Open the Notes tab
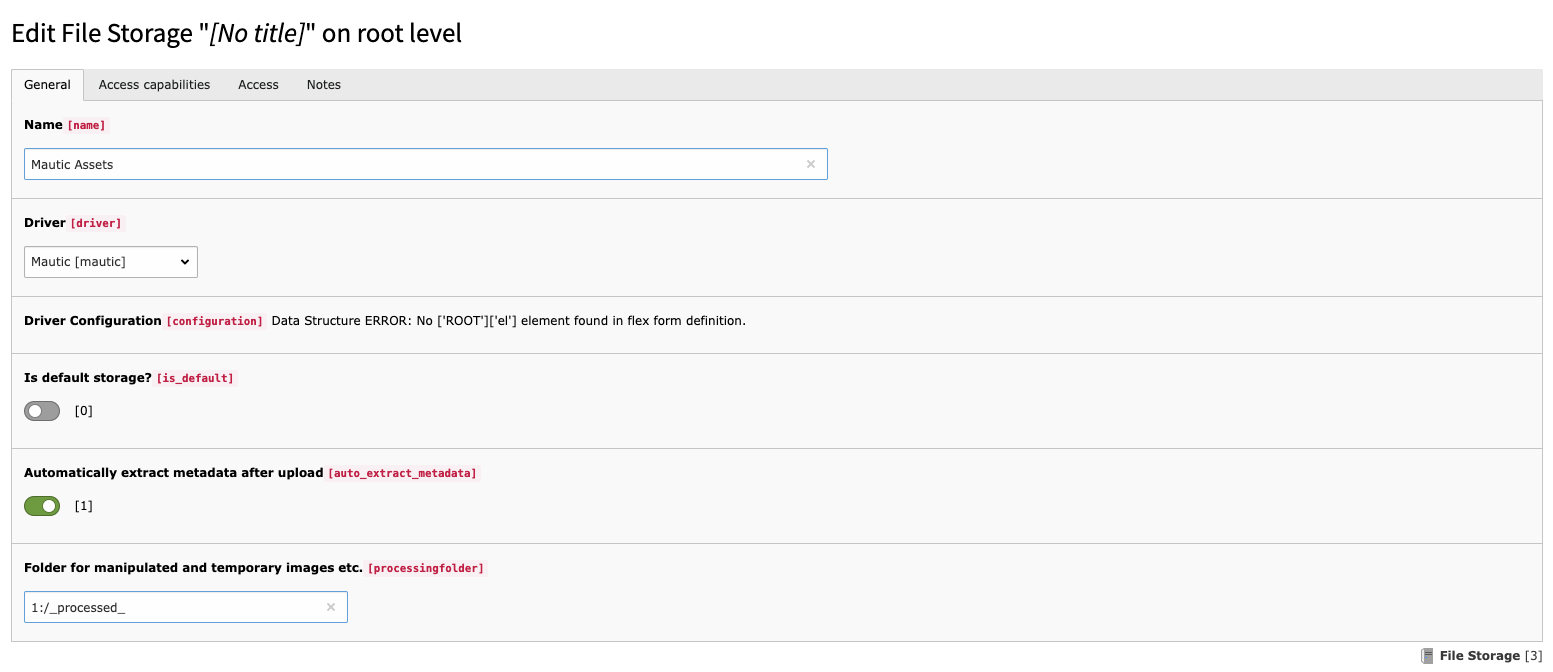The width and height of the screenshot is (1553, 672). [x=323, y=85]
